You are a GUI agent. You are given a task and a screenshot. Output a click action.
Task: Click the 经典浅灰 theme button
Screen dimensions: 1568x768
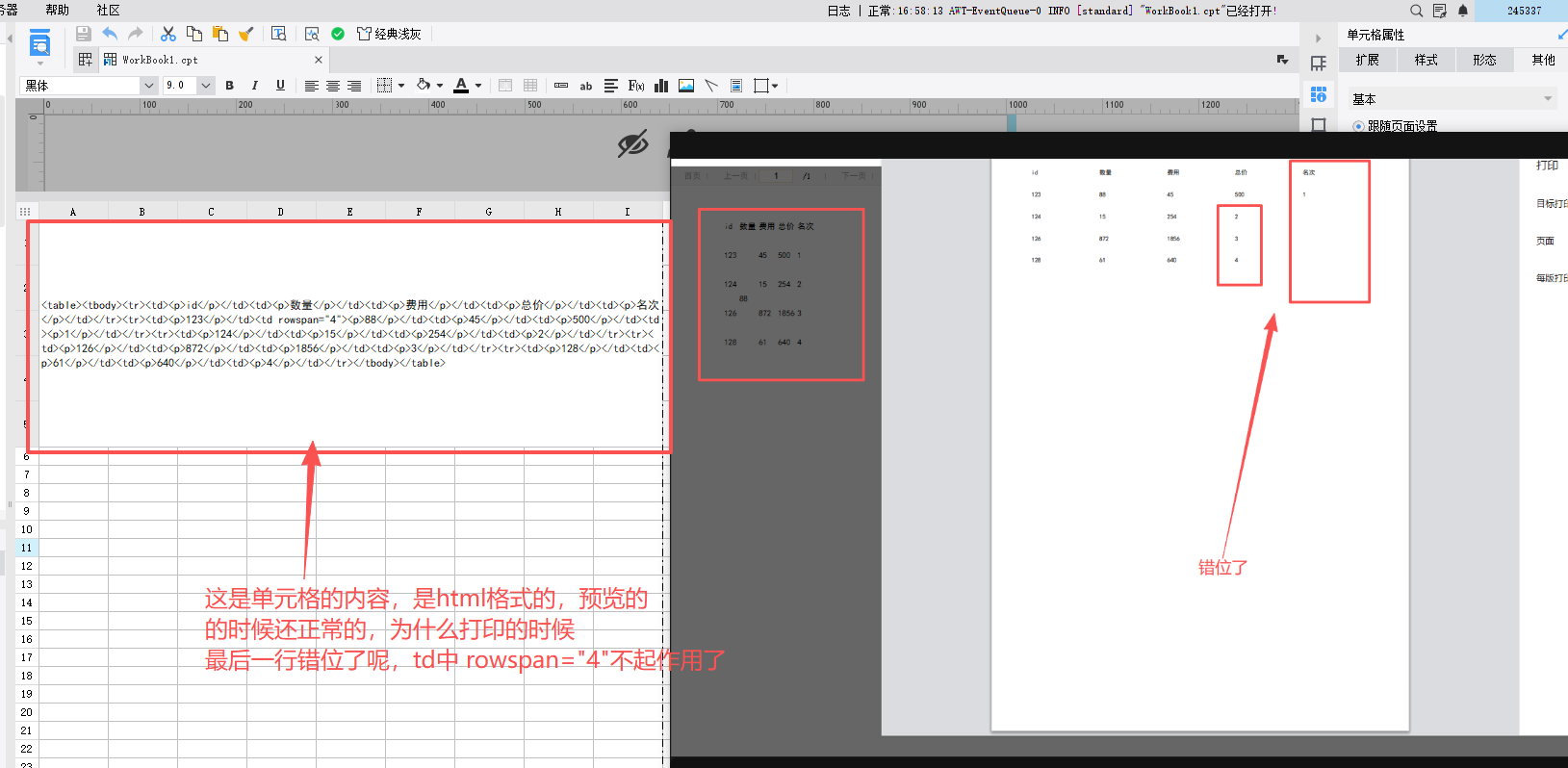point(390,34)
